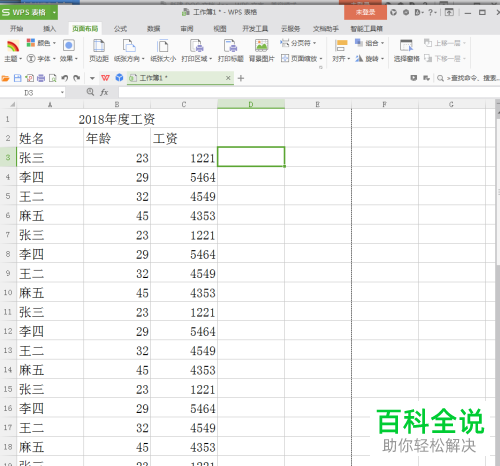
Task: Open the page setup dialog launcher
Action: click(x=321, y=68)
